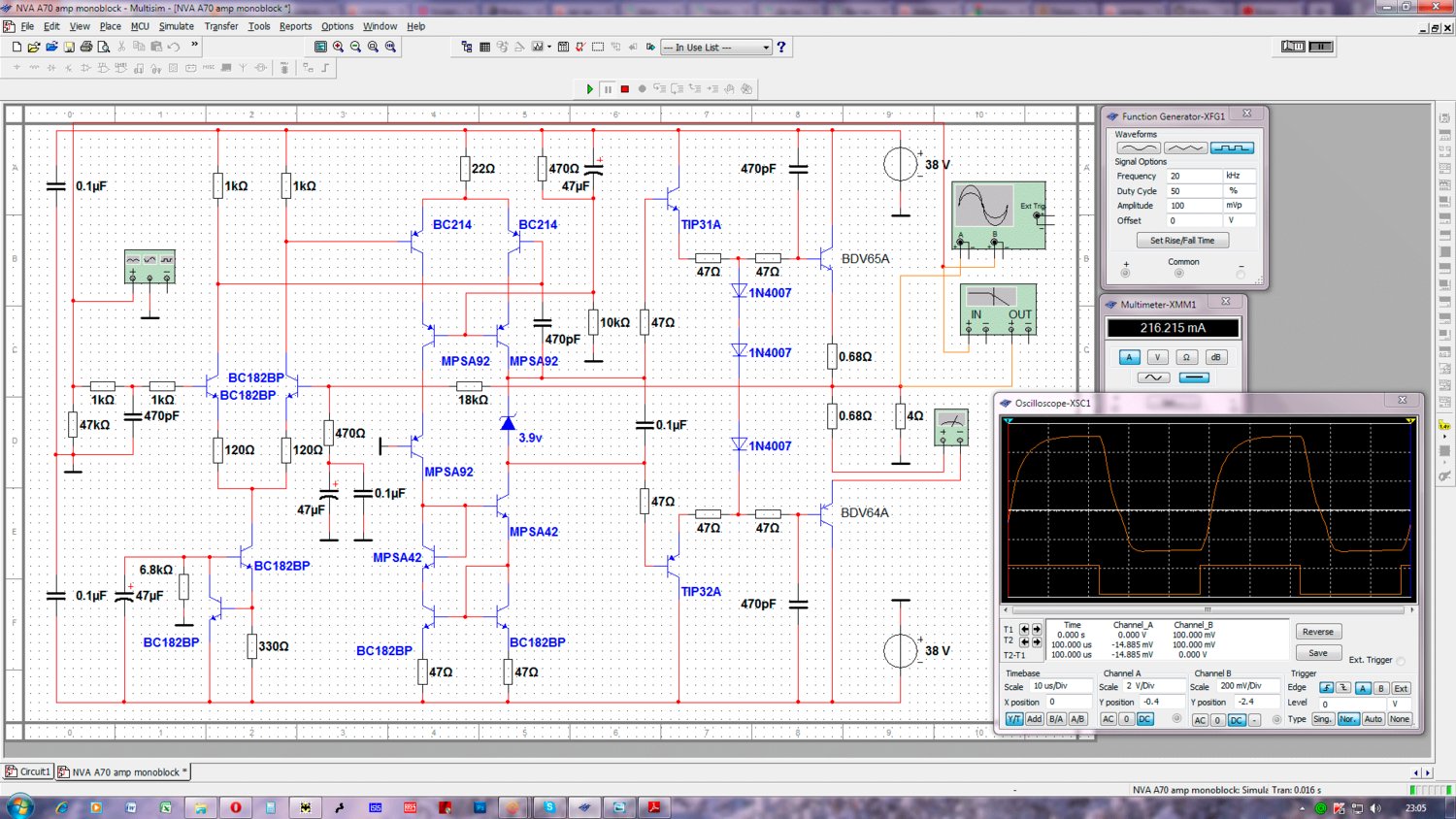Open Multisim help question mark icon
Viewport: 1456px width, 819px height.
click(x=781, y=47)
